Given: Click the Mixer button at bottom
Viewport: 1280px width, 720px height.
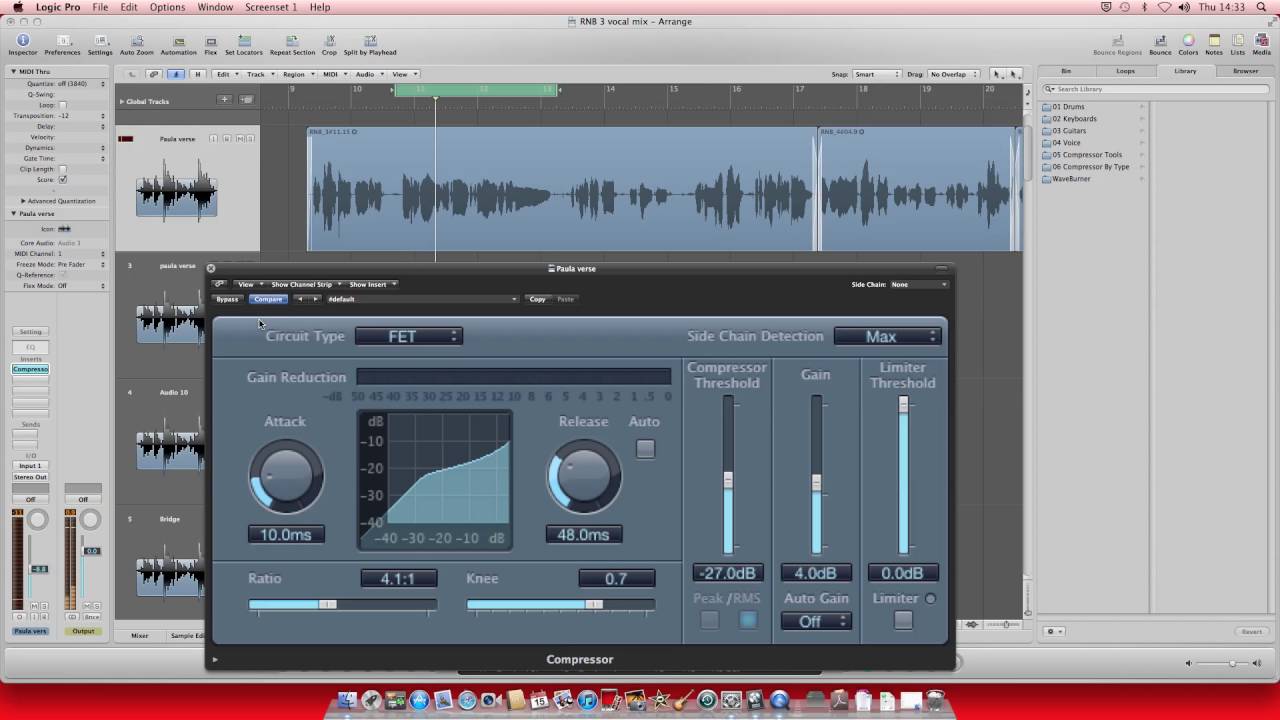Looking at the screenshot, I should [x=139, y=635].
